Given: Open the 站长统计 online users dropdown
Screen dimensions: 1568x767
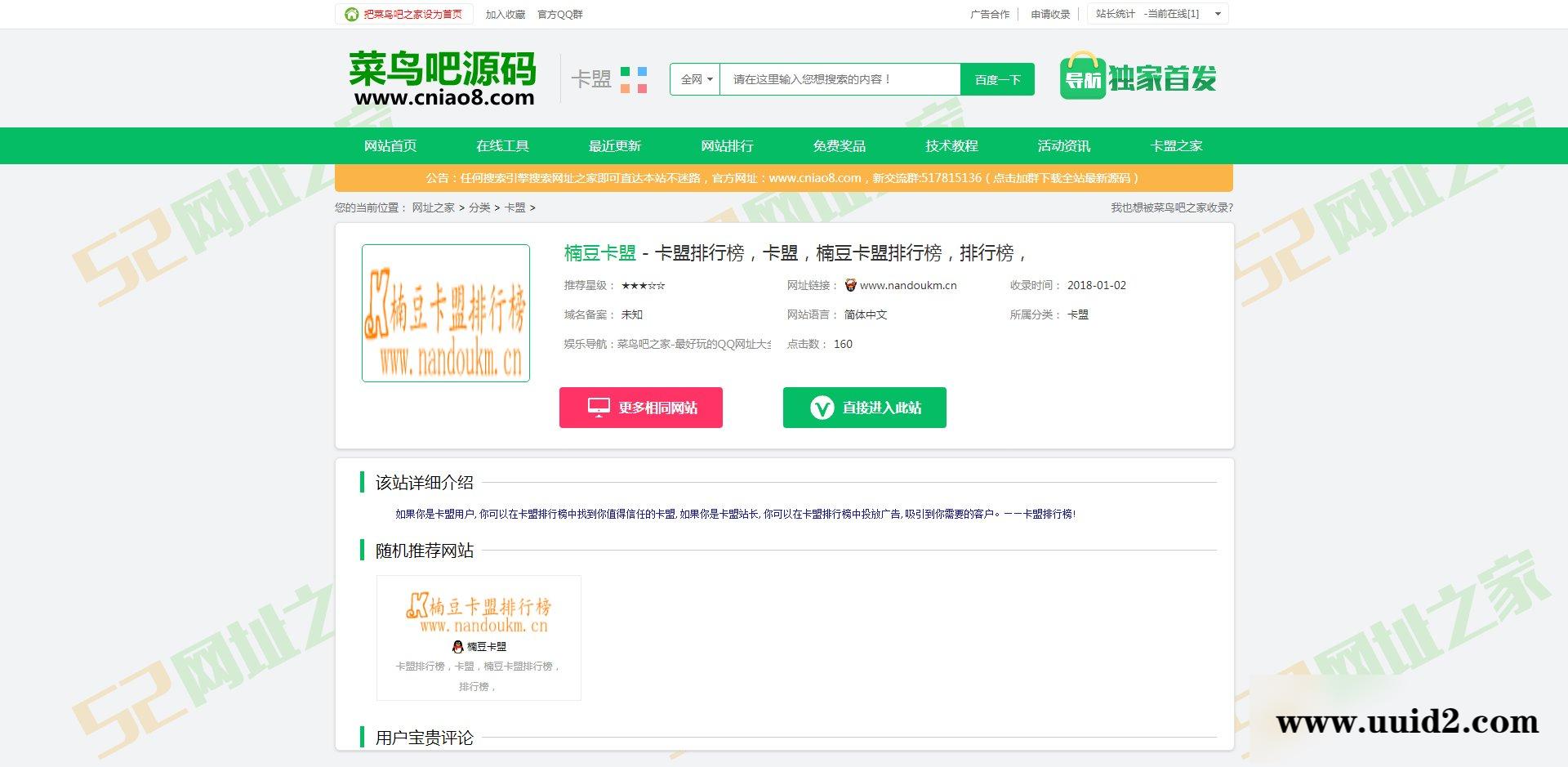Looking at the screenshot, I should click(x=1217, y=14).
